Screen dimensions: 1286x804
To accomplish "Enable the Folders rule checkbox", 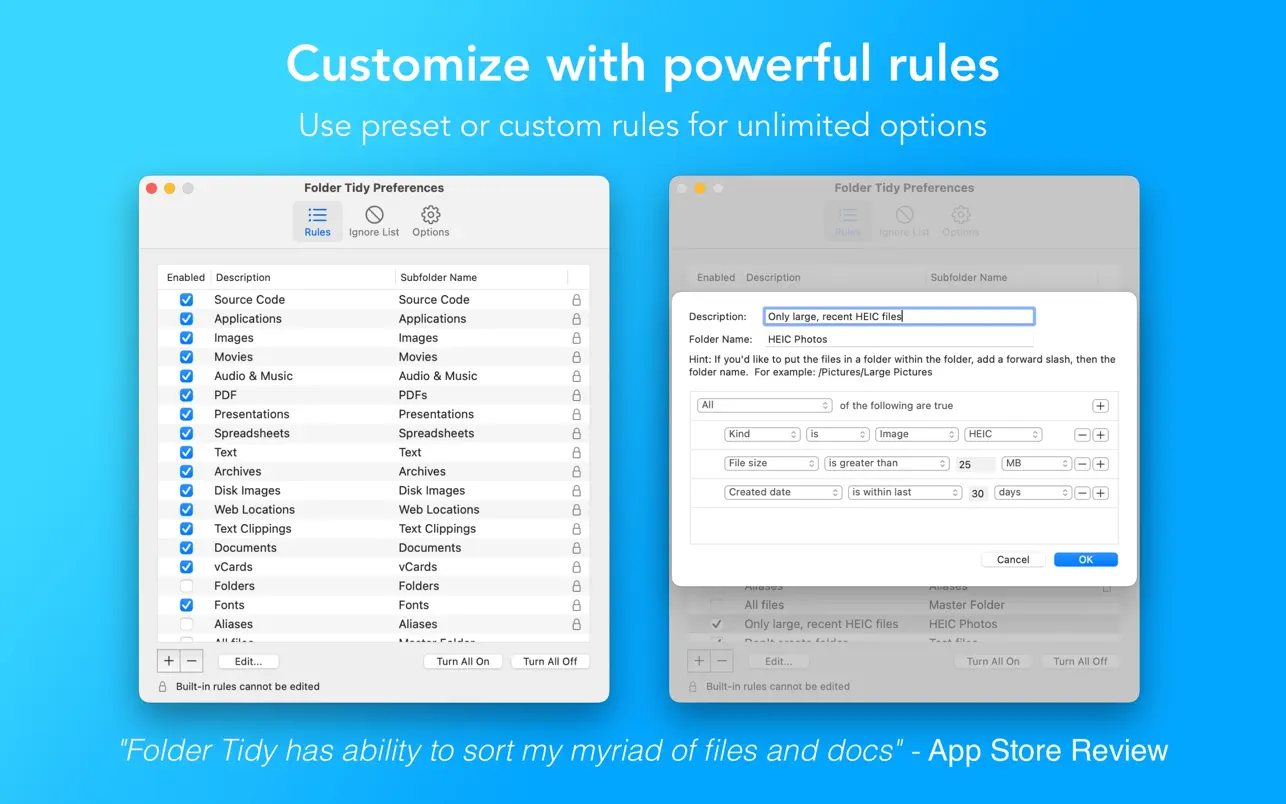I will click(x=186, y=586).
